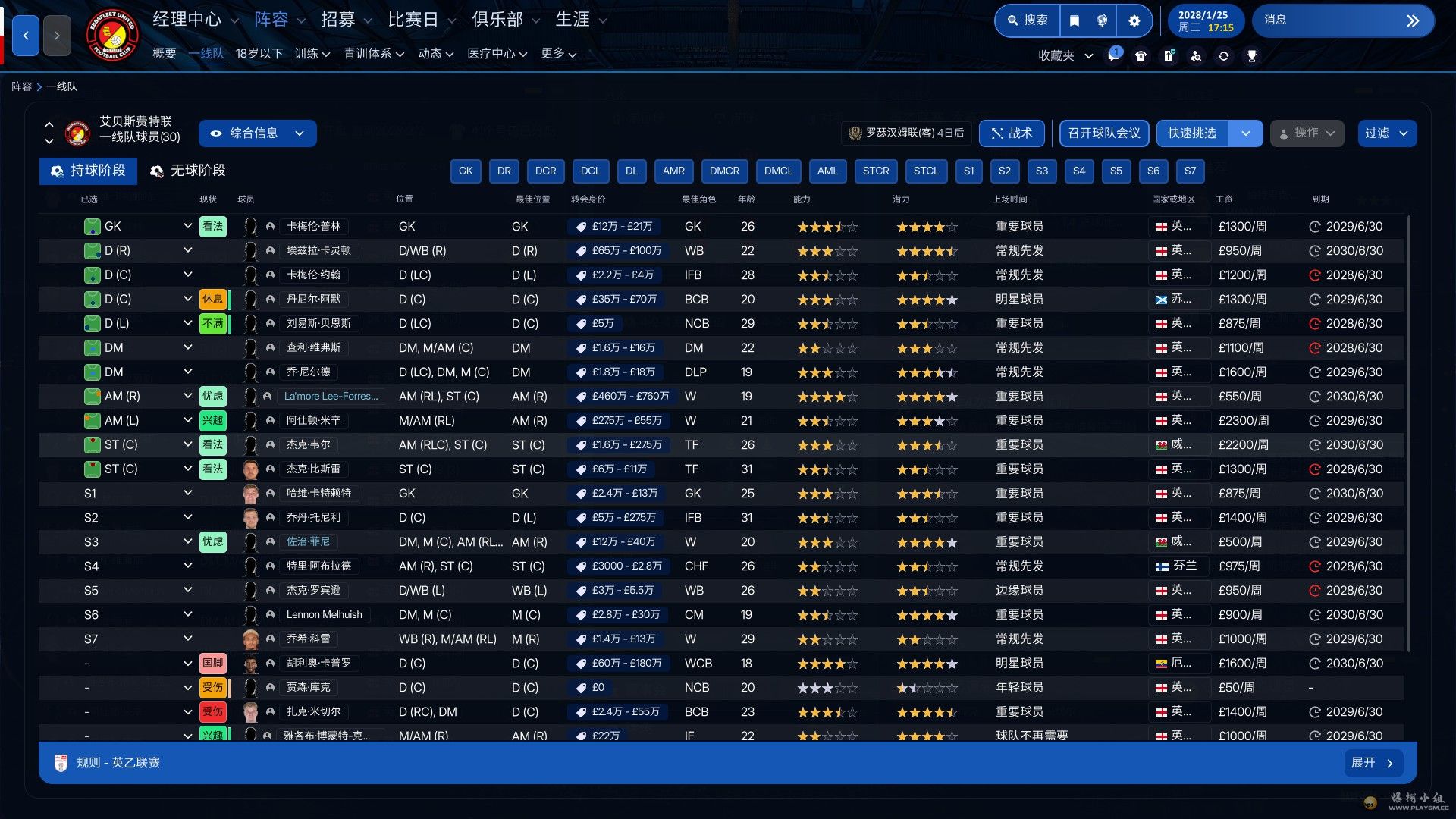
Task: Open the 快速挑选 dropdown arrow
Action: [x=1245, y=133]
